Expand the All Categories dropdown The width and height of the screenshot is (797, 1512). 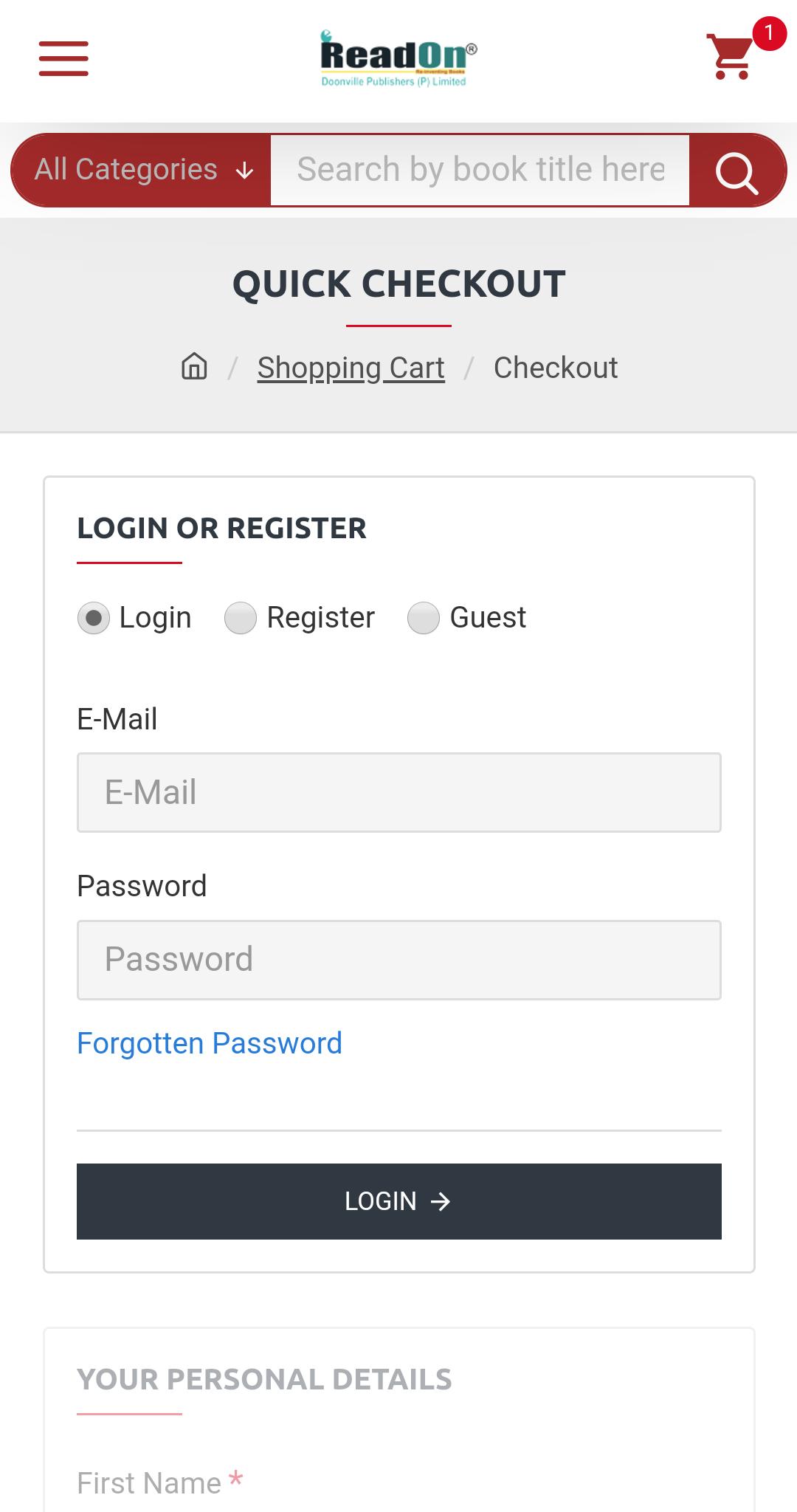click(142, 171)
